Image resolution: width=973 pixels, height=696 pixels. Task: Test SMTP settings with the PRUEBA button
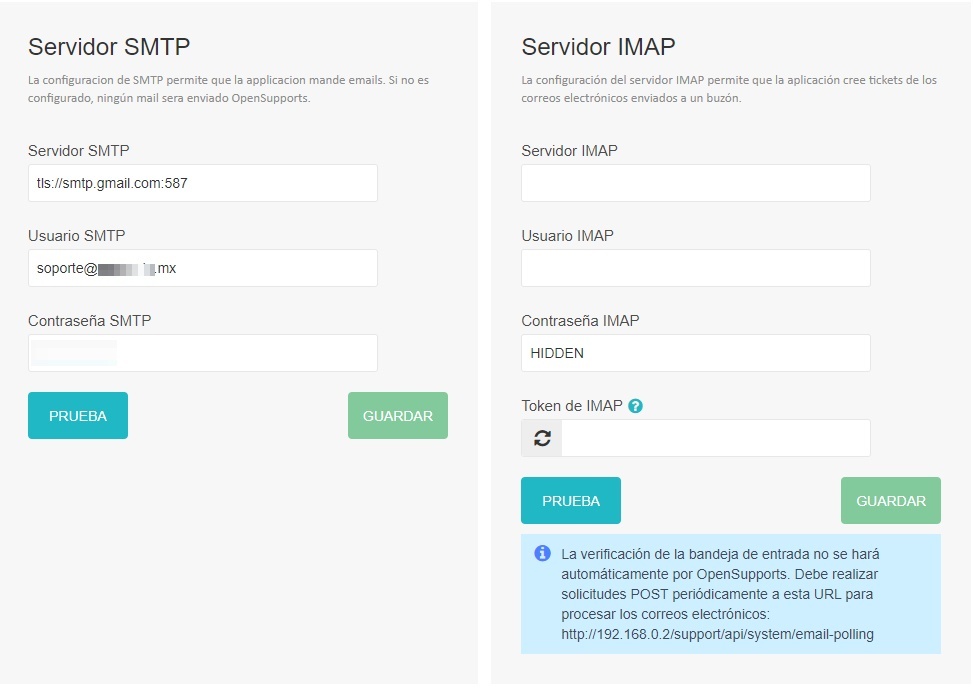[77, 415]
